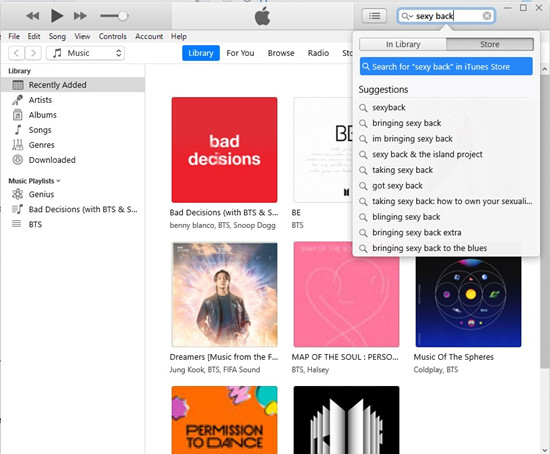Open the bad decisions red album cover
The image size is (550, 454).
tap(224, 150)
